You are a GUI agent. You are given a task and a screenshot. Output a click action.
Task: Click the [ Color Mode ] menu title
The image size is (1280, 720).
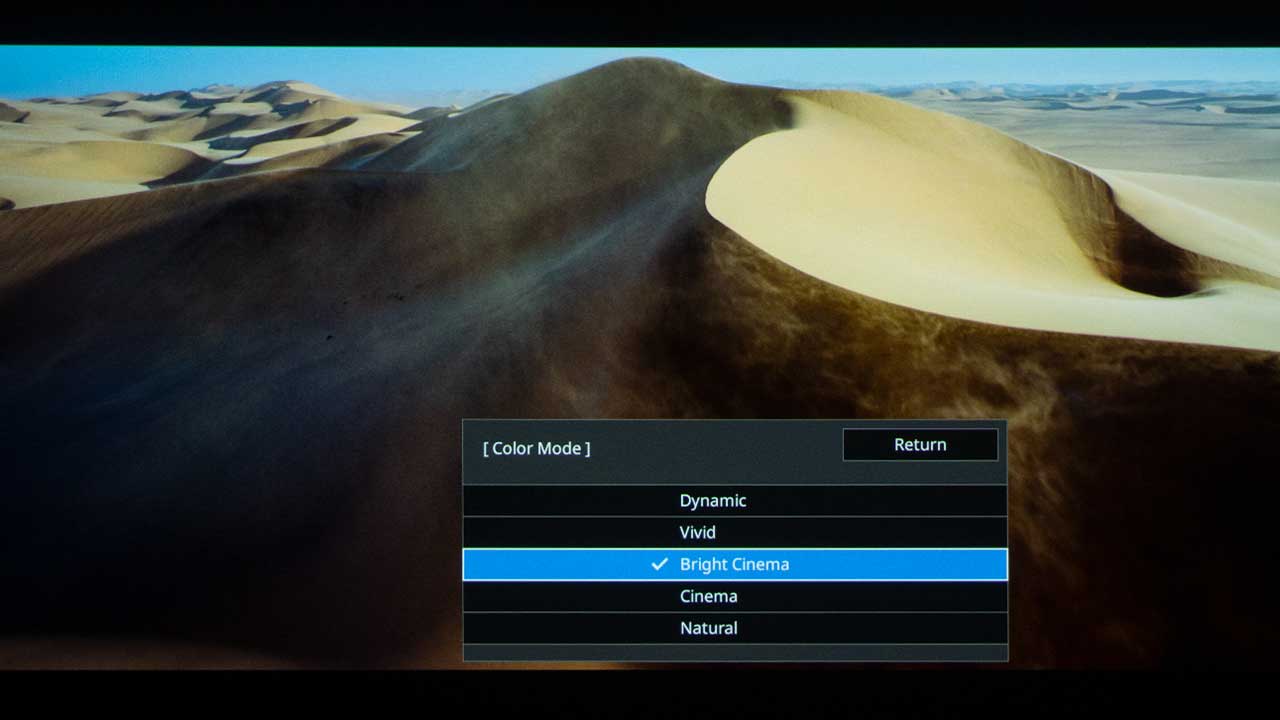[537, 449]
